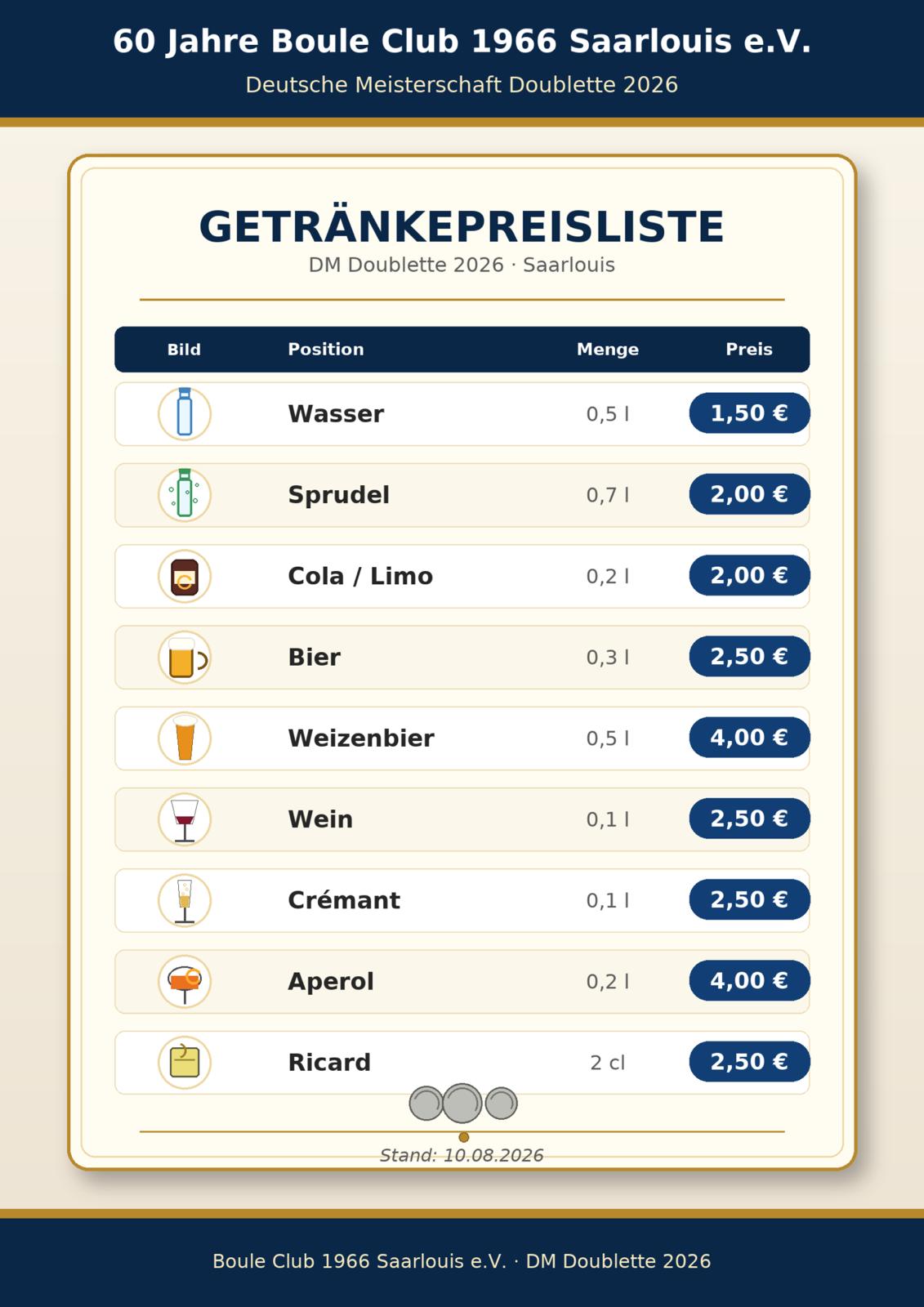Click the Wasser 1,50 € price badge
This screenshot has height=1307, width=924.
(x=749, y=413)
